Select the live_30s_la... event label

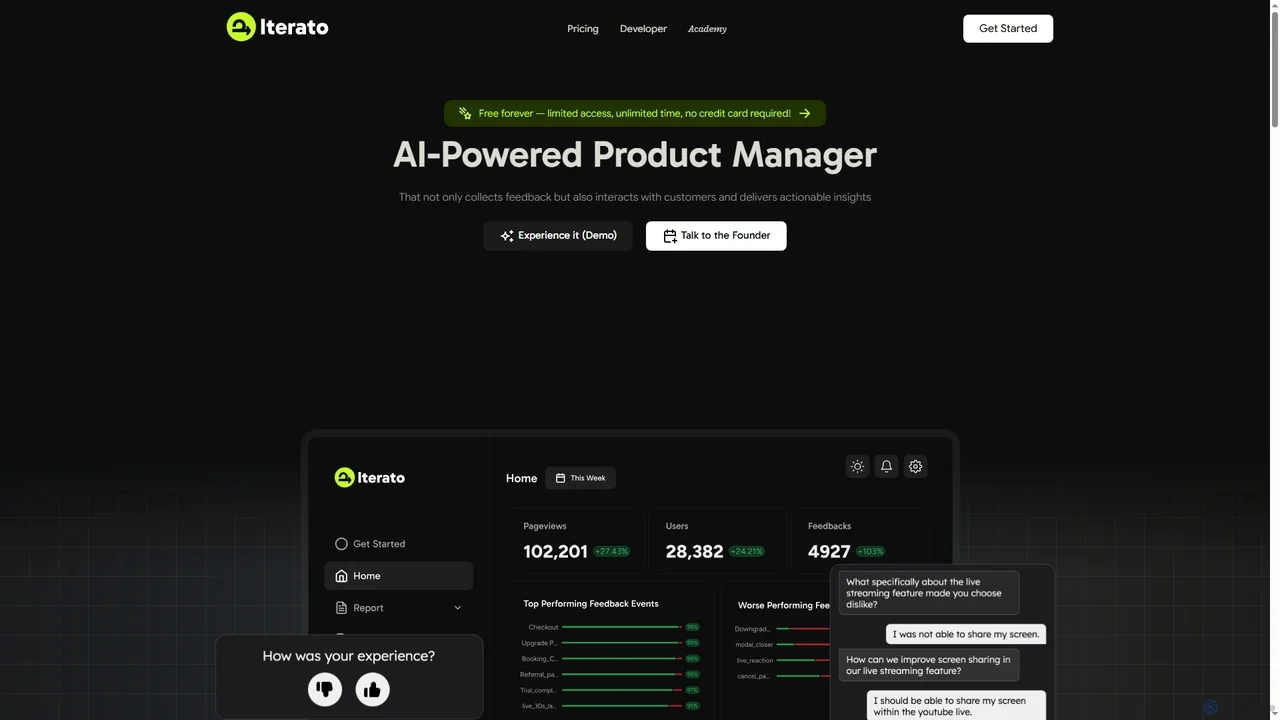click(x=540, y=706)
